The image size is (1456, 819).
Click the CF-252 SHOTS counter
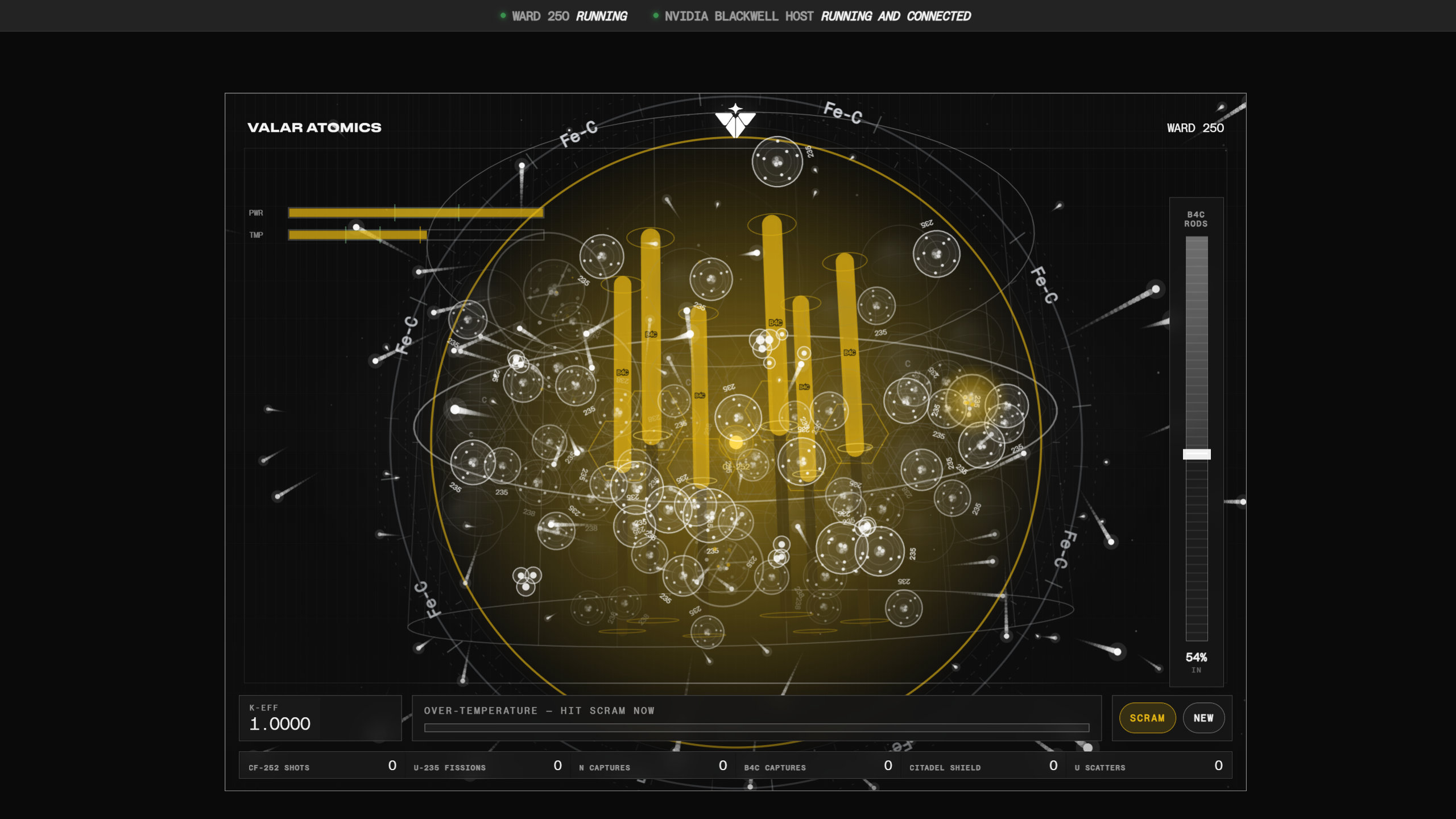[x=322, y=766]
